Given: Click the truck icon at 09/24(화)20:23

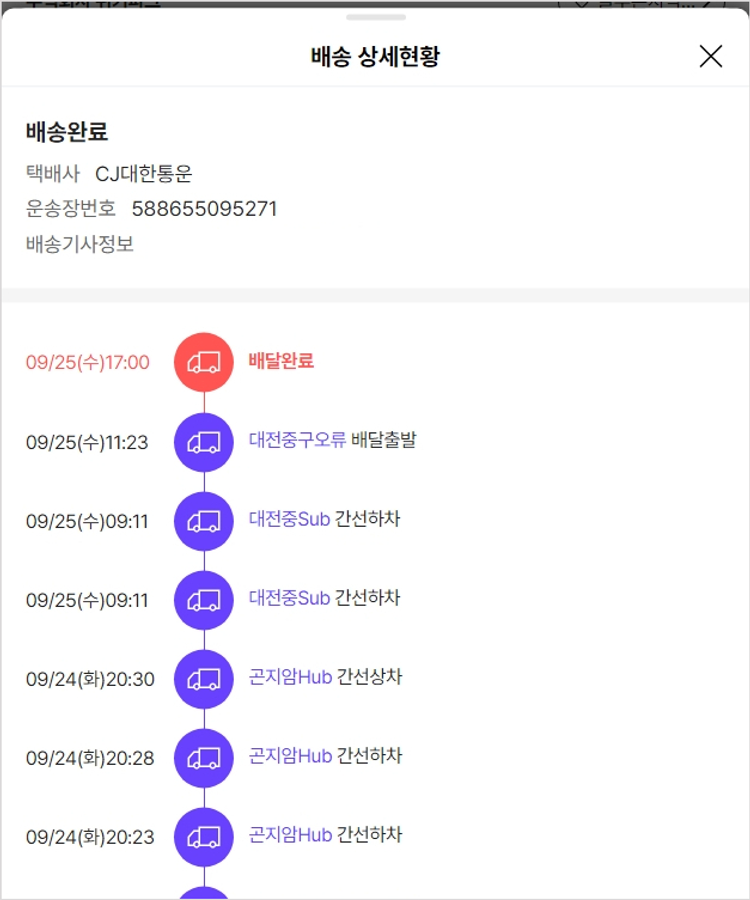Looking at the screenshot, I should (x=204, y=837).
